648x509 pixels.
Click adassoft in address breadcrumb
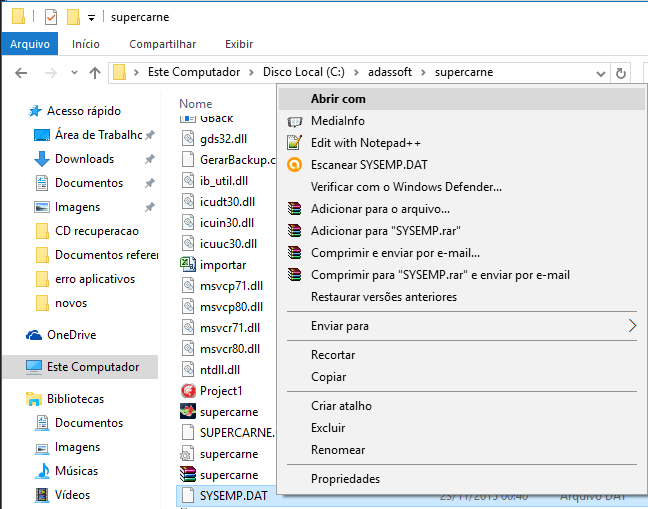[x=390, y=72]
